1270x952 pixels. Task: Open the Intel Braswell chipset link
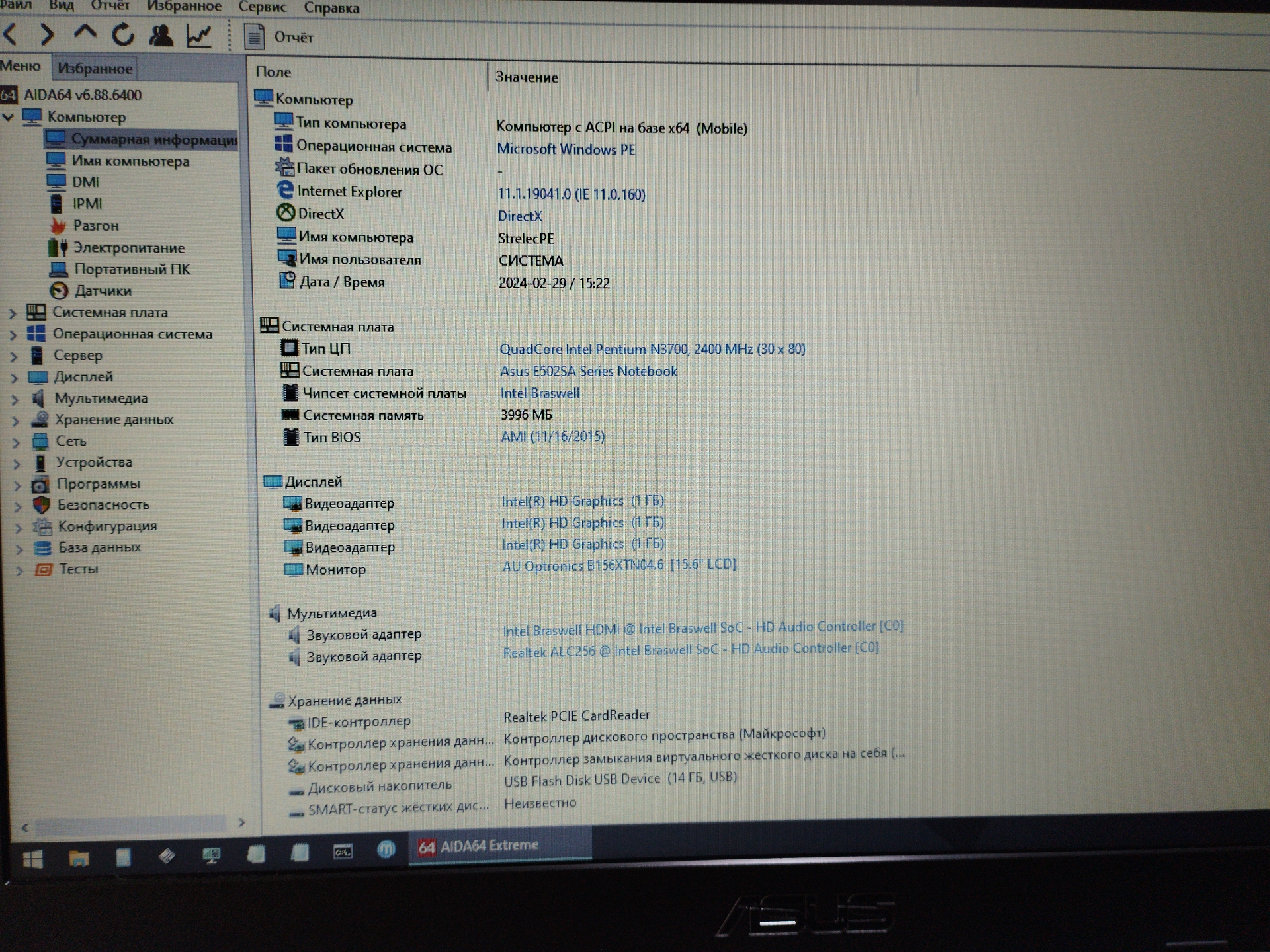tap(540, 393)
